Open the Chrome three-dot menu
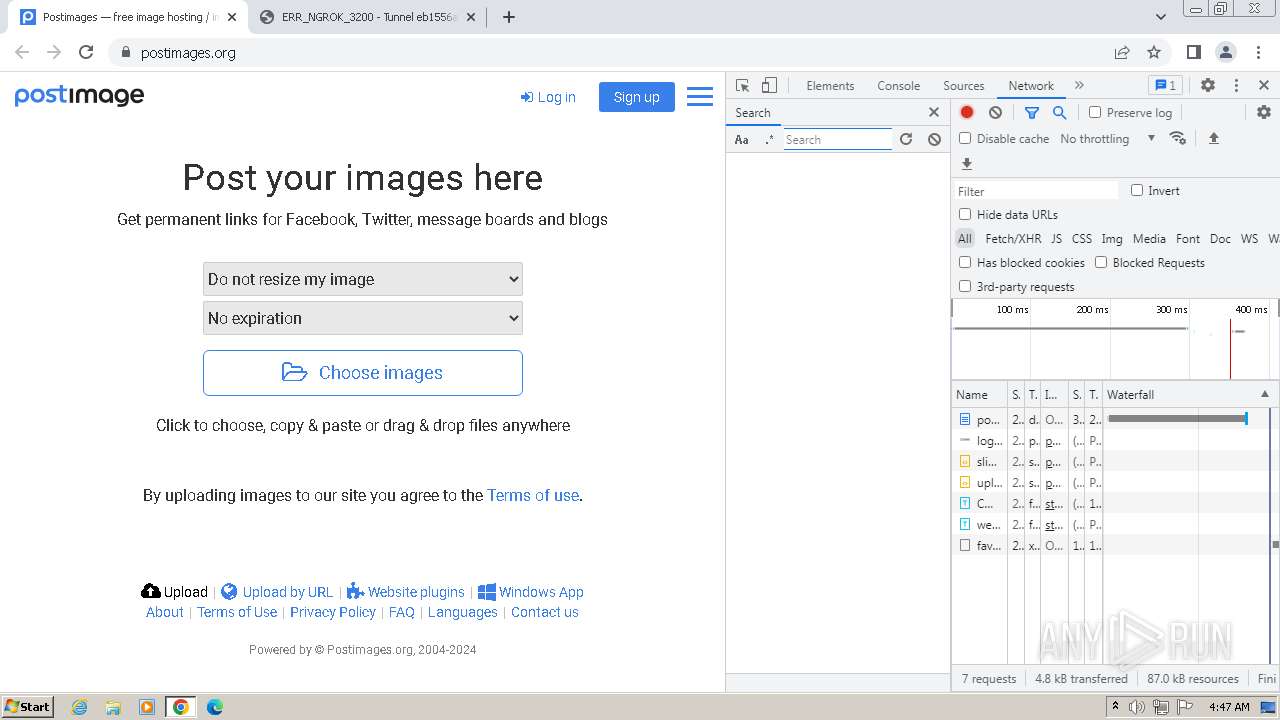Image resolution: width=1280 pixels, height=720 pixels. (1258, 52)
